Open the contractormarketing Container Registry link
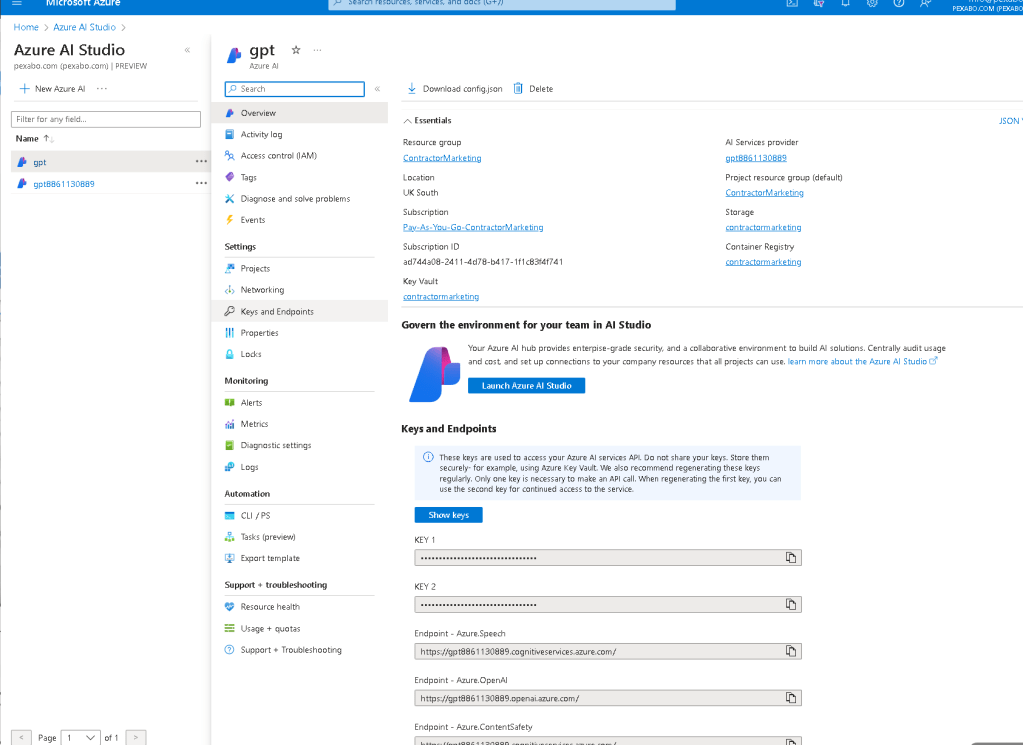Viewport: 1023px width, 745px height. (x=763, y=262)
